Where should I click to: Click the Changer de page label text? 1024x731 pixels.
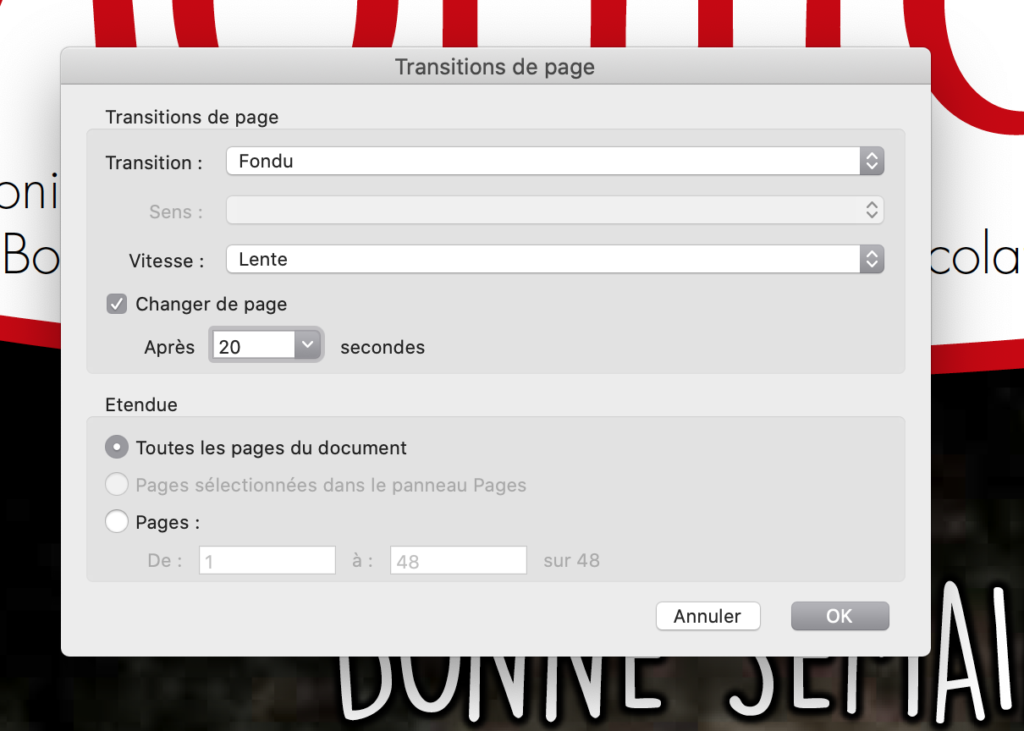point(211,304)
